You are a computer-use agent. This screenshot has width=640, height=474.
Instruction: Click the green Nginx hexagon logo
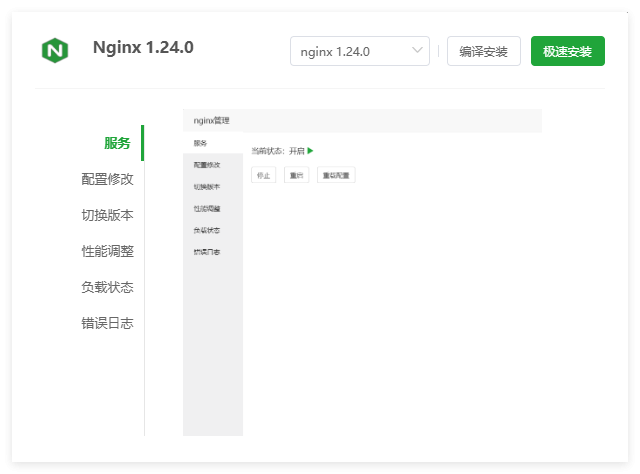(x=54, y=50)
